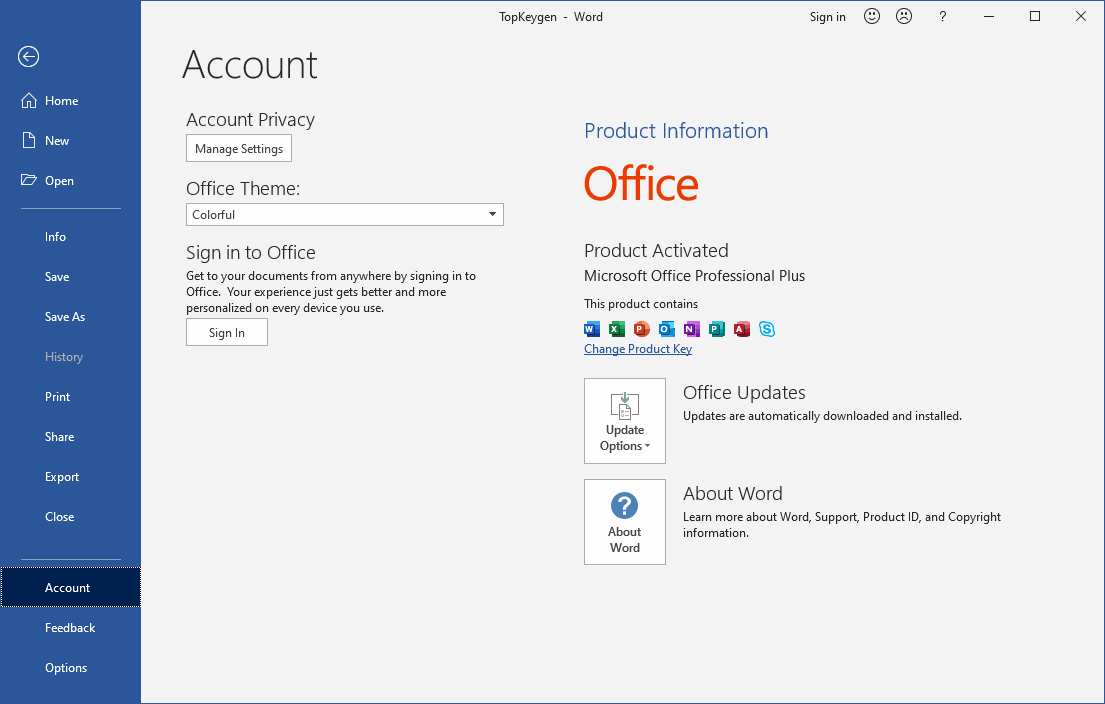Click the PowerPoint app icon under product contents
1105x704 pixels.
(641, 329)
